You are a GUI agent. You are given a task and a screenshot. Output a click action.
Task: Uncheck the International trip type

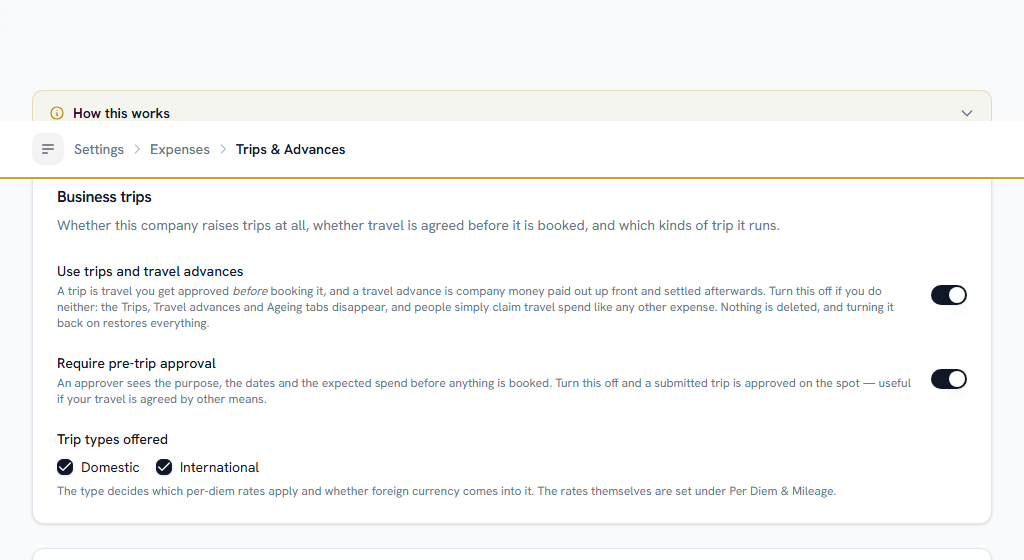click(164, 467)
